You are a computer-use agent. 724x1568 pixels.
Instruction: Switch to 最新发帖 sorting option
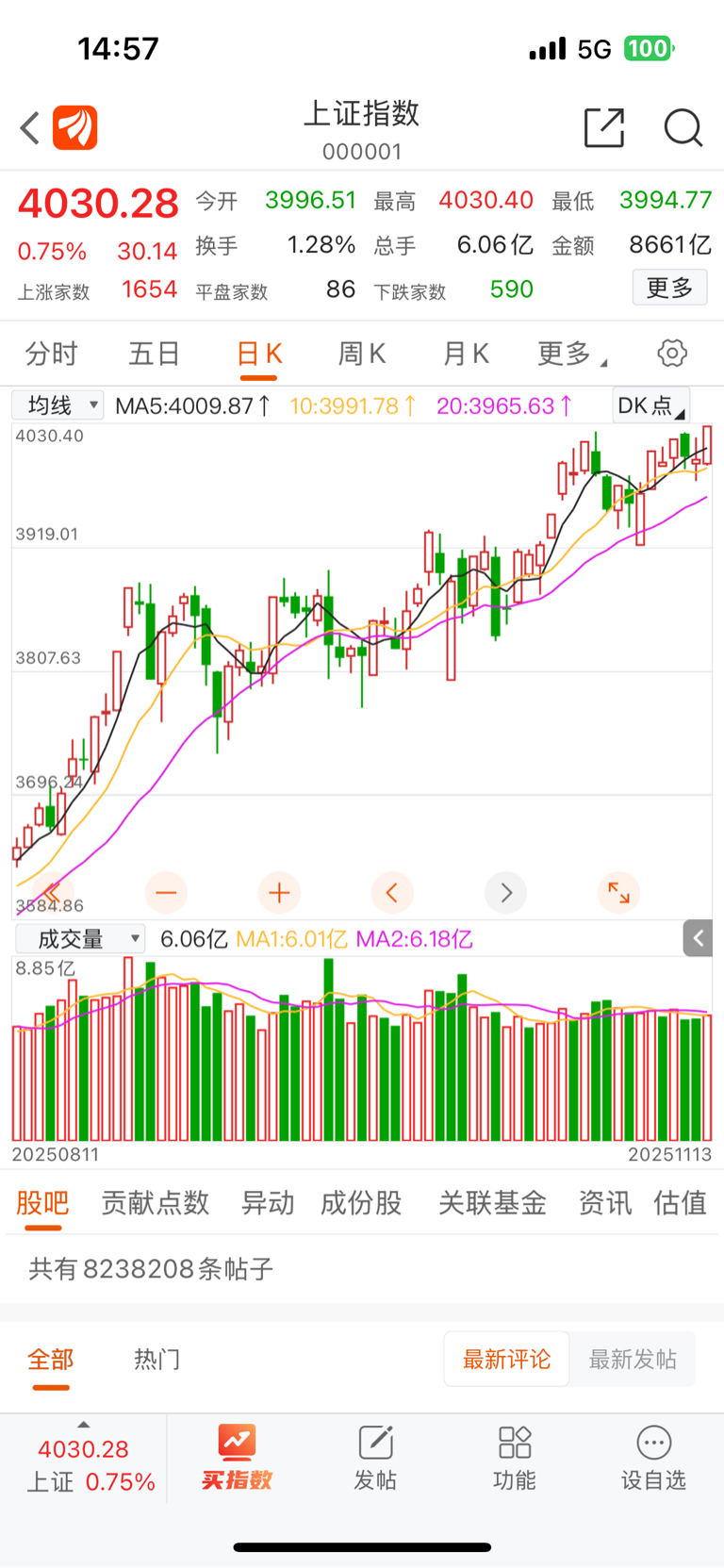click(633, 1359)
